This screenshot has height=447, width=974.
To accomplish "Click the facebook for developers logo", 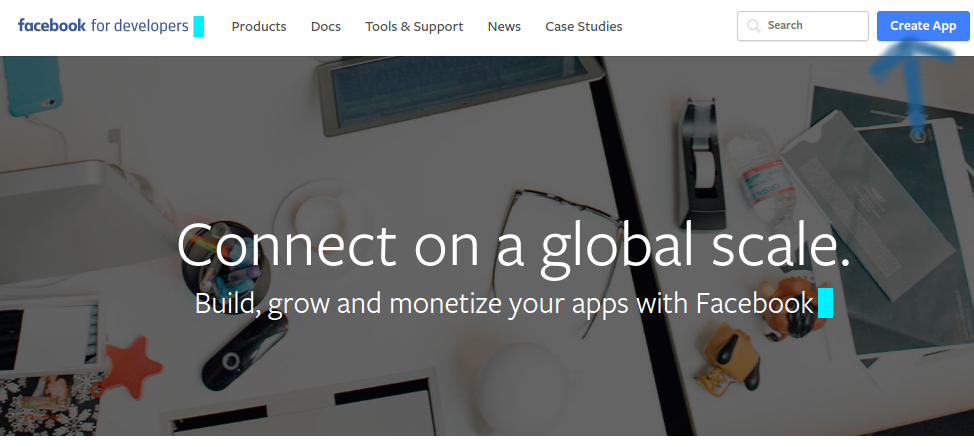I will [103, 26].
